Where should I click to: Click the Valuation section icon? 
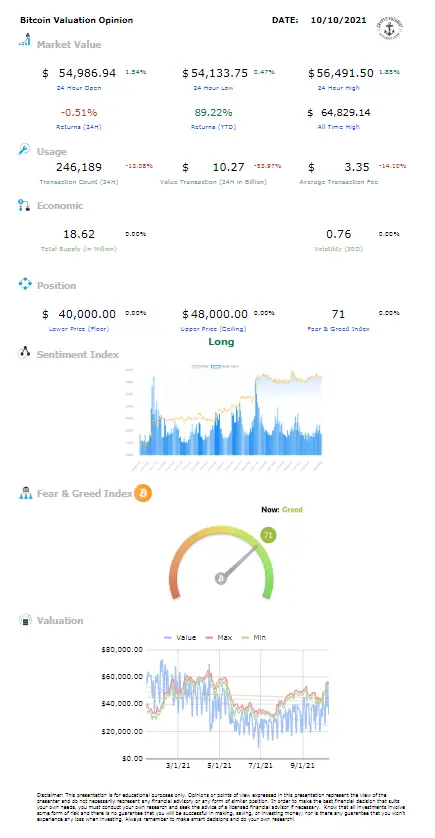pos(25,620)
